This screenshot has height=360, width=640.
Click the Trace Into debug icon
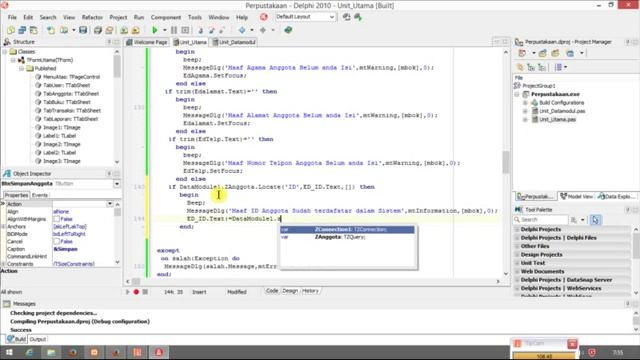coord(200,30)
